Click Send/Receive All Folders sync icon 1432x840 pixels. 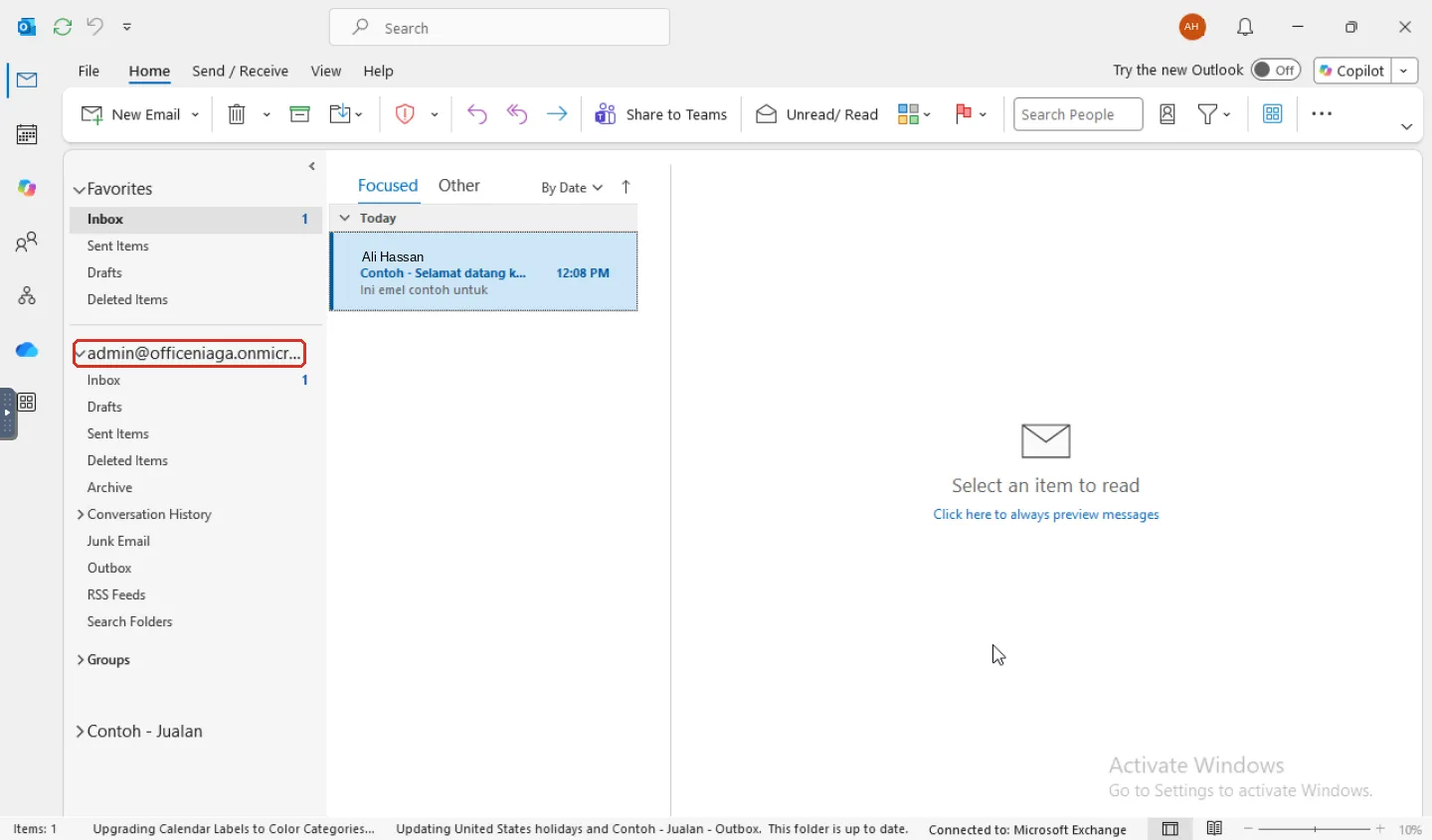(63, 27)
